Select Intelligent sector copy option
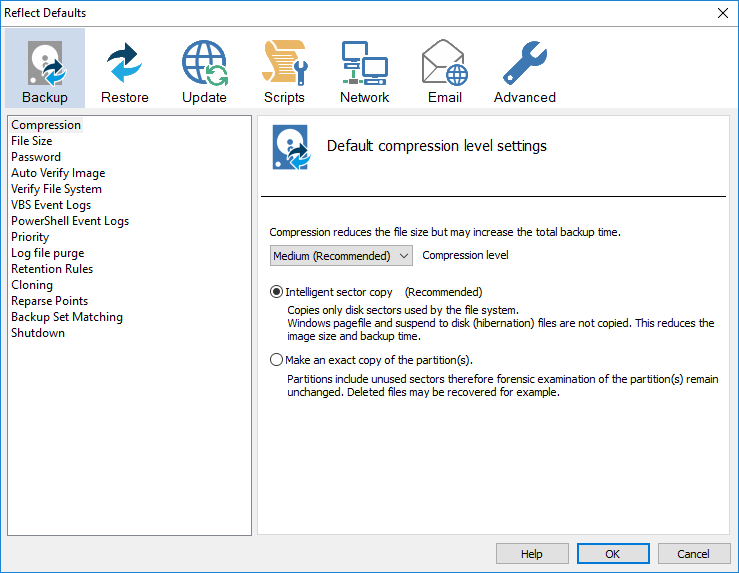The height and width of the screenshot is (573, 739). click(x=277, y=293)
